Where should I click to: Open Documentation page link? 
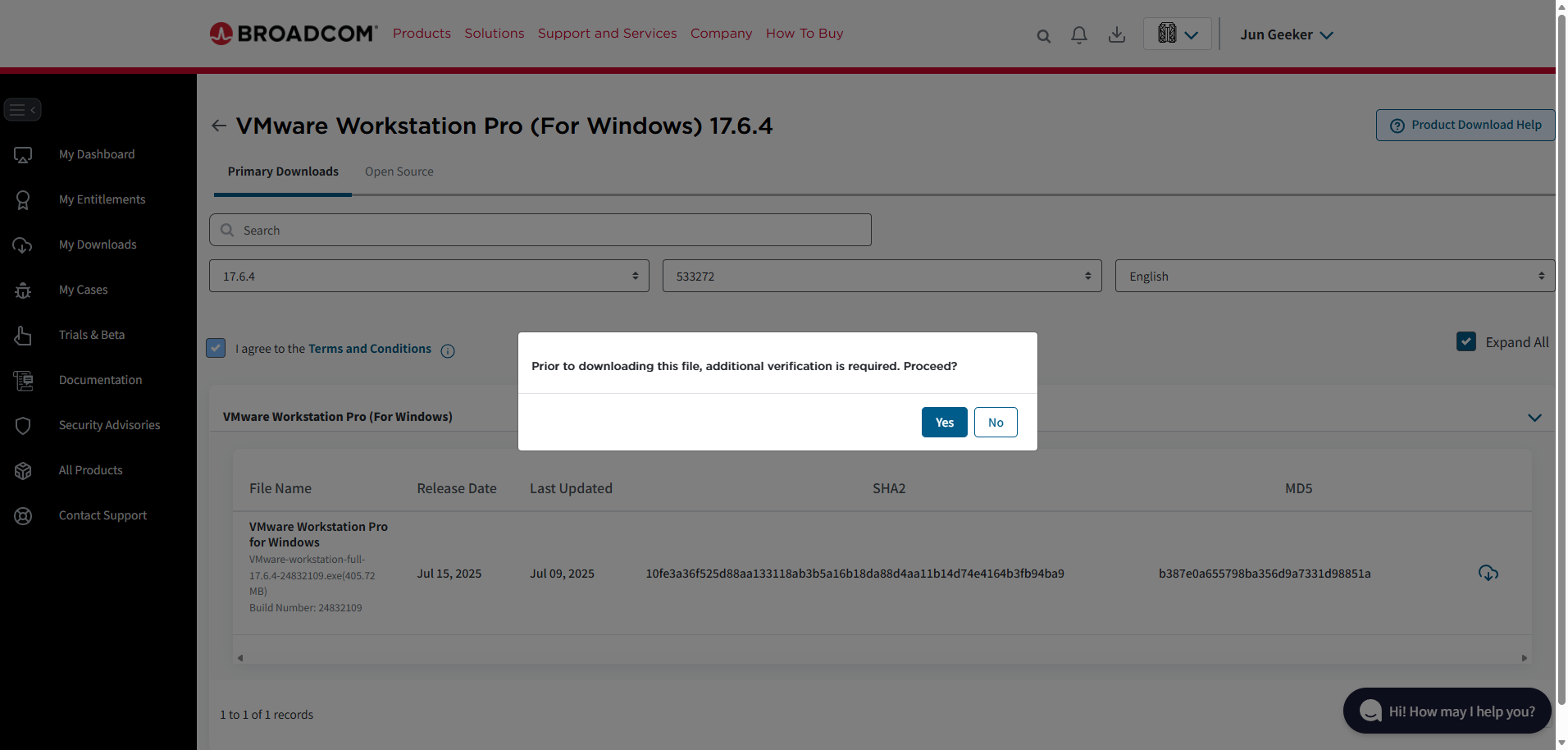click(x=100, y=380)
